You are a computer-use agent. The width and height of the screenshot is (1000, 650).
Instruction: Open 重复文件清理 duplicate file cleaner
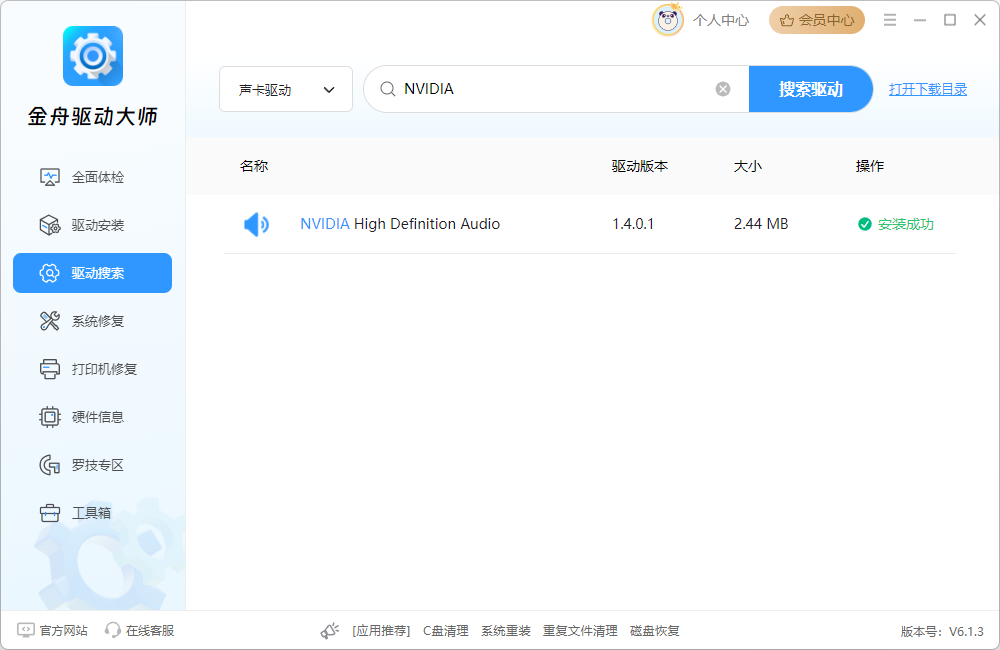pos(580,631)
